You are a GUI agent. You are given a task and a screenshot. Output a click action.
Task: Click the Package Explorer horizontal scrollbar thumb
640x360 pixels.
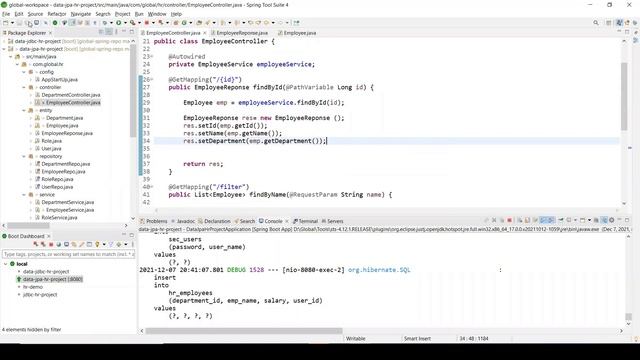click(28, 226)
